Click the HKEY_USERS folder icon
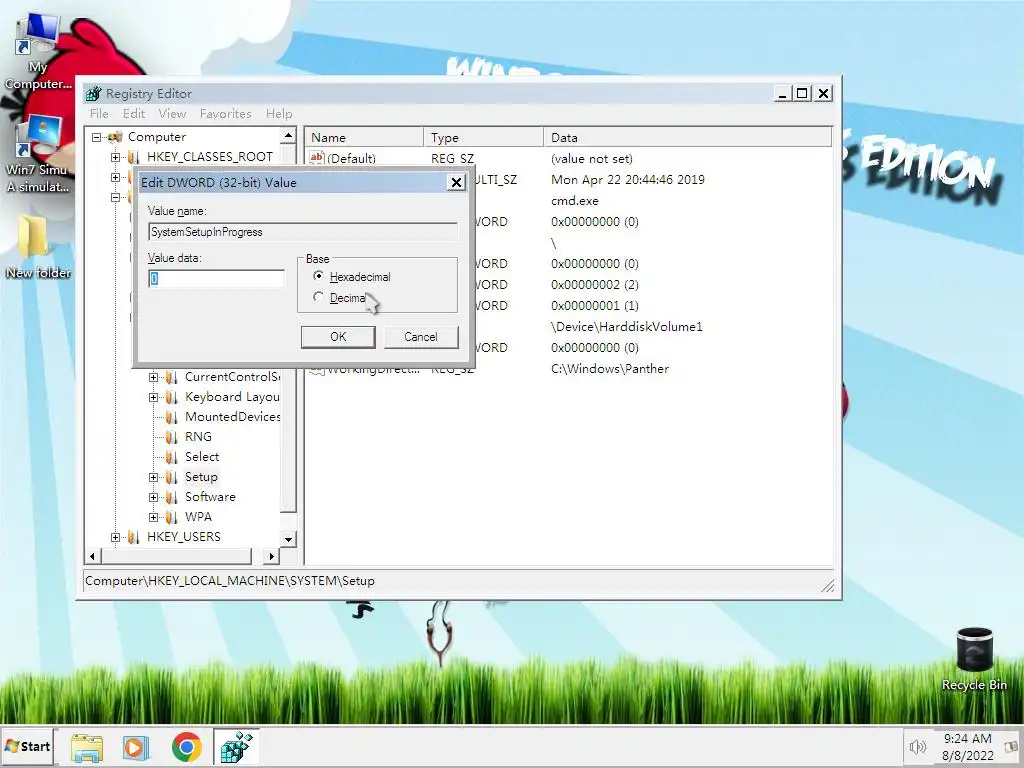 [x=134, y=537]
